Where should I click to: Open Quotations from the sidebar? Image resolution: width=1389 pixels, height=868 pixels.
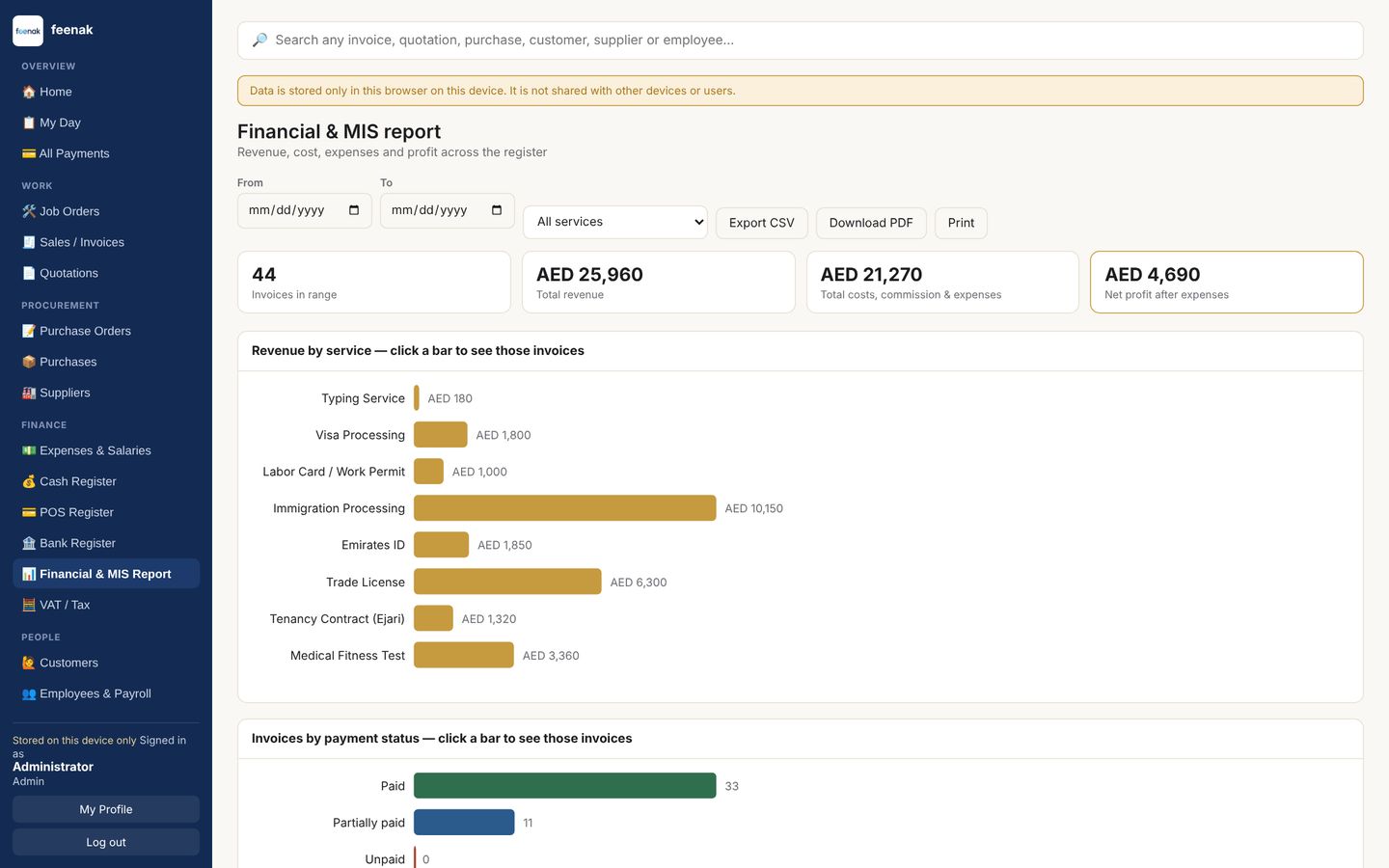pyautogui.click(x=106, y=273)
